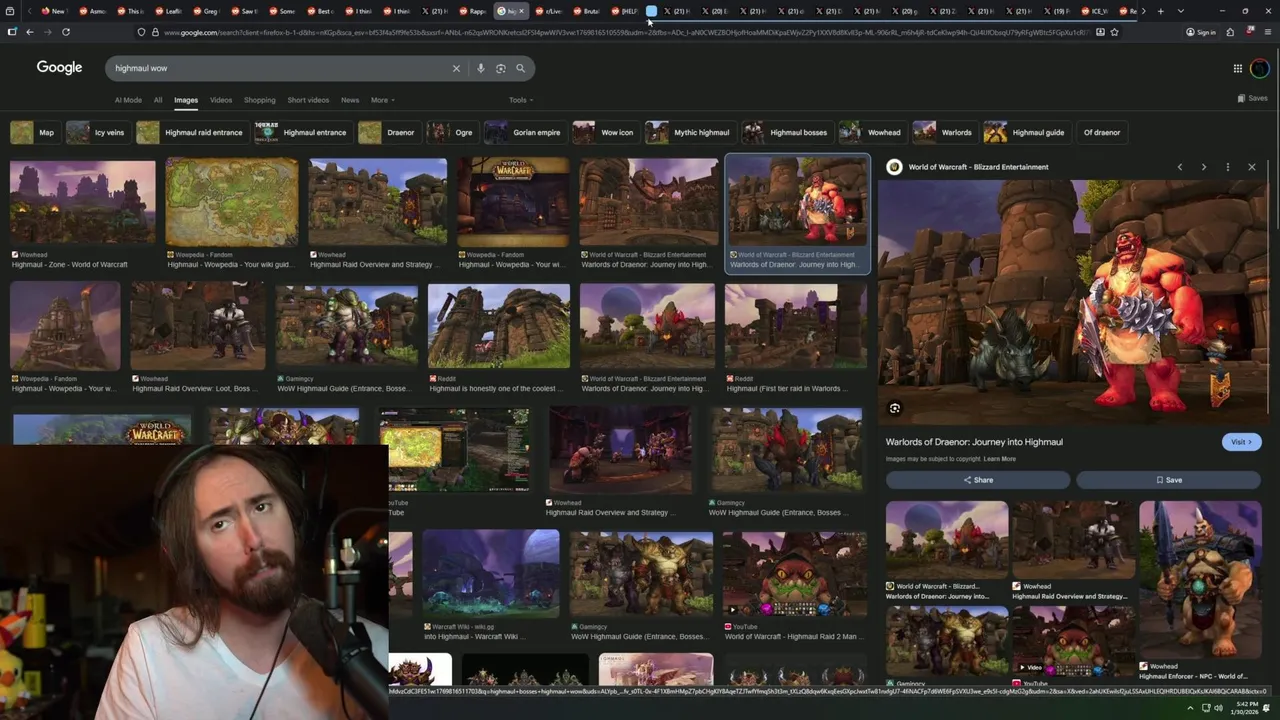Switch to Shopping results tab
Viewport: 1280px width, 720px height.
(x=259, y=100)
